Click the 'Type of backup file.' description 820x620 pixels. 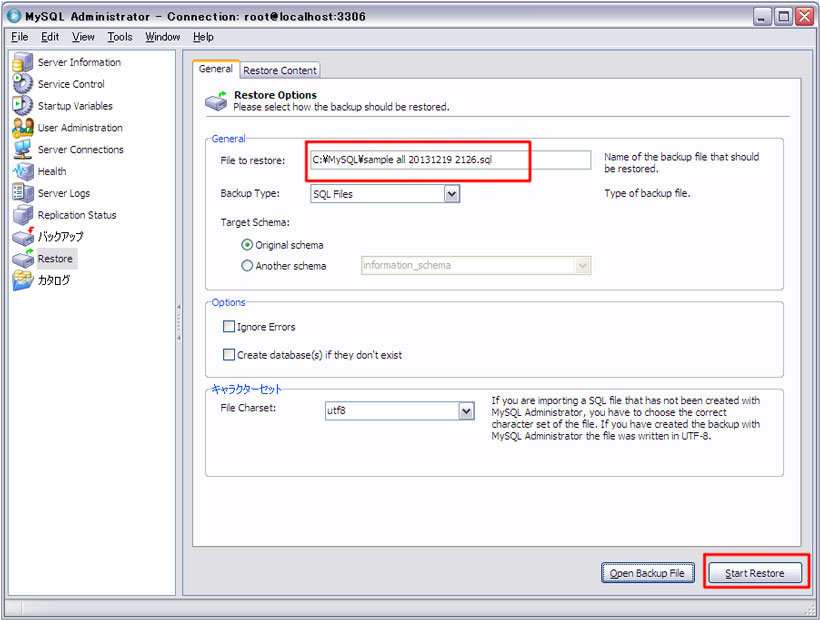pos(647,193)
